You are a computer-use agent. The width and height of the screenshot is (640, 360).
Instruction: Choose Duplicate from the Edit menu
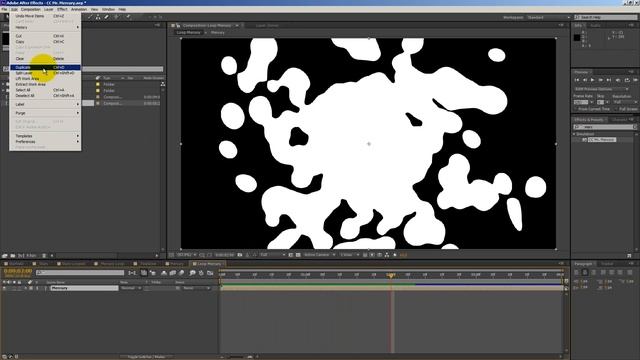coord(45,67)
